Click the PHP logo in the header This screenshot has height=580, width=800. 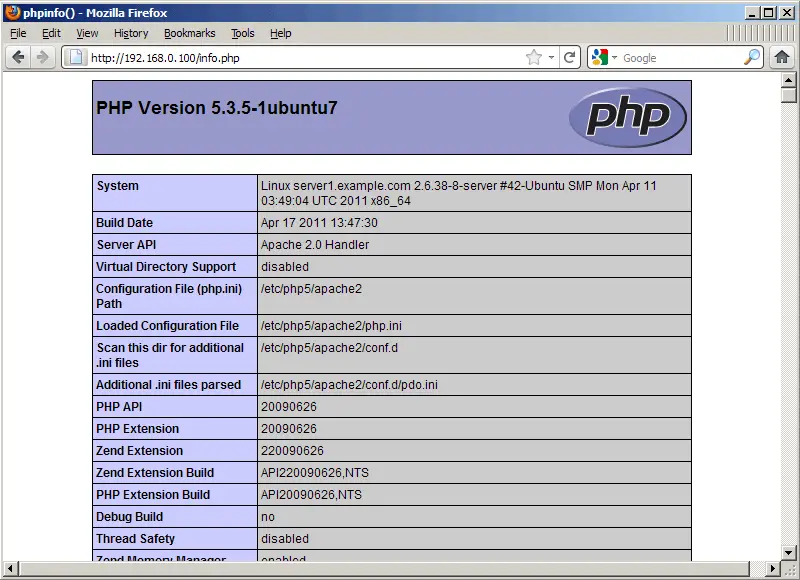(628, 117)
